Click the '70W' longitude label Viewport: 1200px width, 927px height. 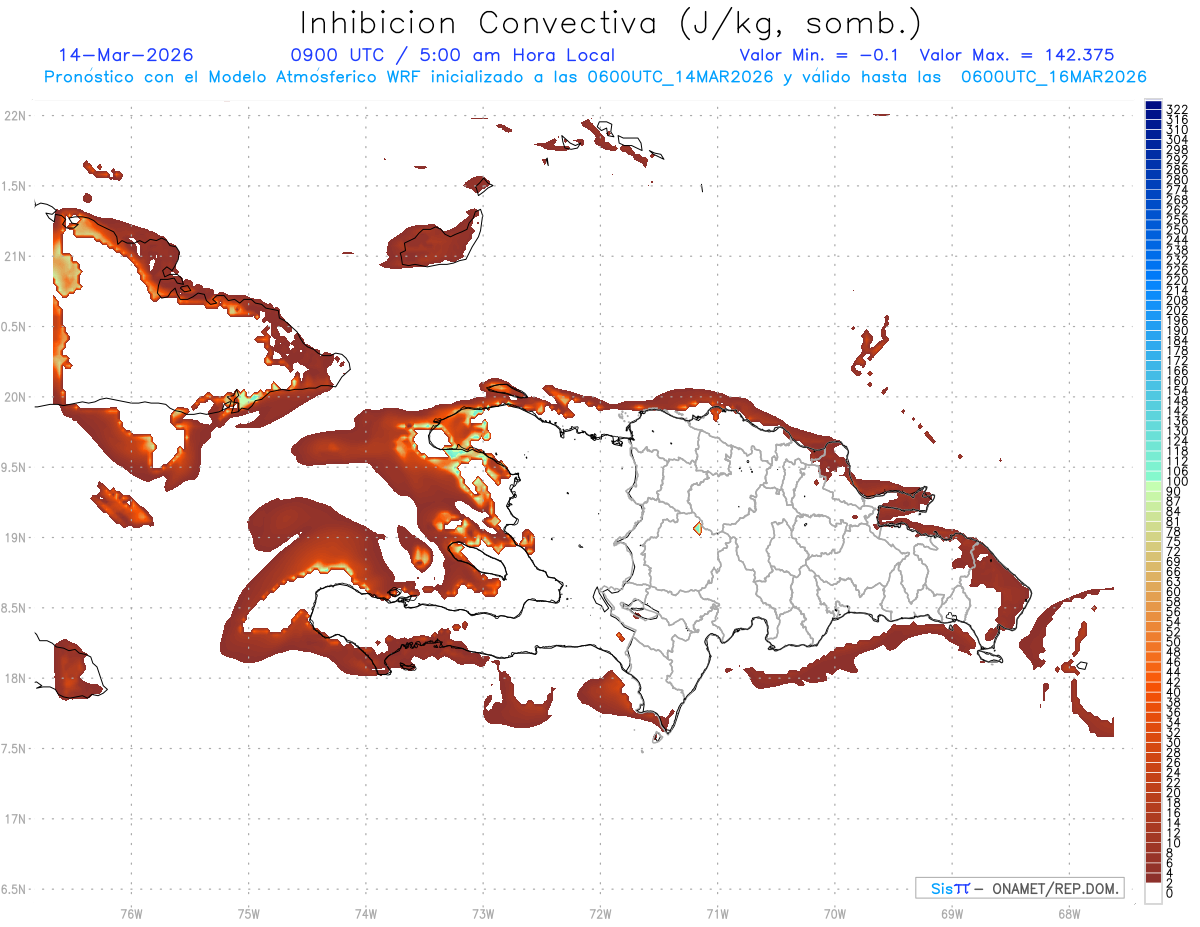tap(834, 914)
